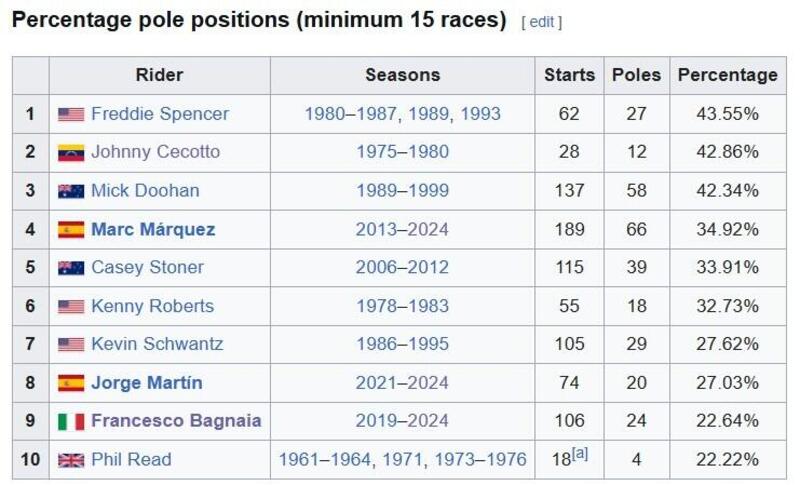
Task: Open the edit link for this section
Action: [x=542, y=22]
